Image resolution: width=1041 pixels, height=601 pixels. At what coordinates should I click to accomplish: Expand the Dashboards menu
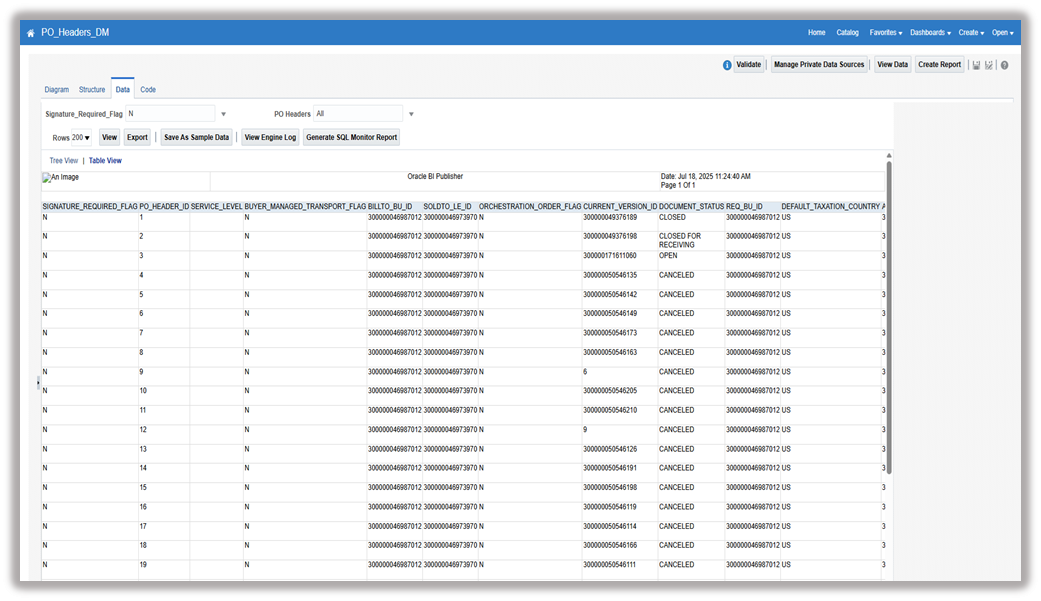(930, 32)
